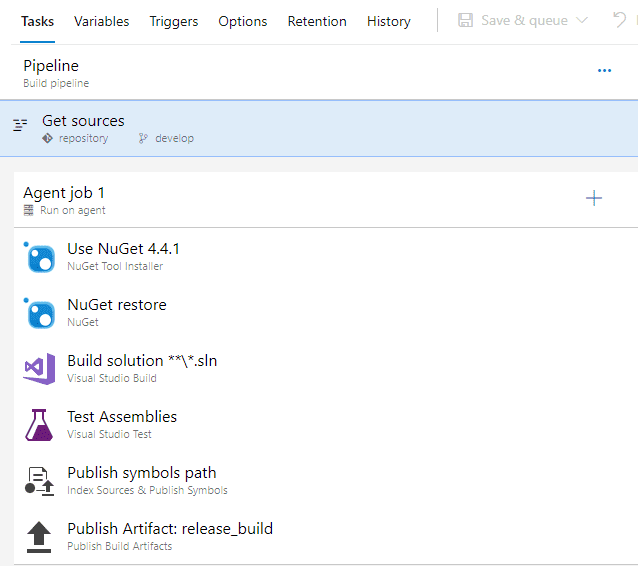
Task: Click the Run on agent label
Action: [72, 210]
